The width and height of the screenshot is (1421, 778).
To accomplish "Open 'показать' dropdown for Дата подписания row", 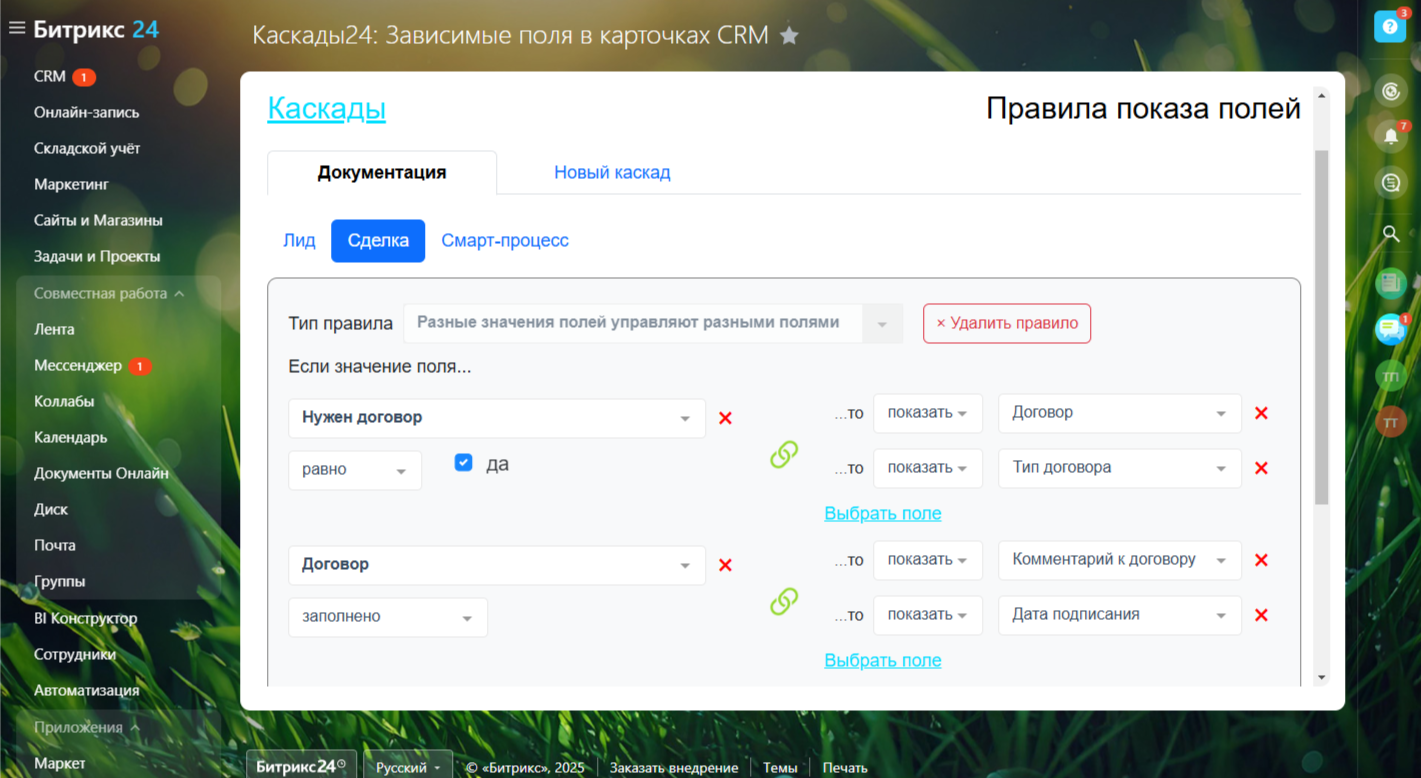I will pyautogui.click(x=928, y=615).
